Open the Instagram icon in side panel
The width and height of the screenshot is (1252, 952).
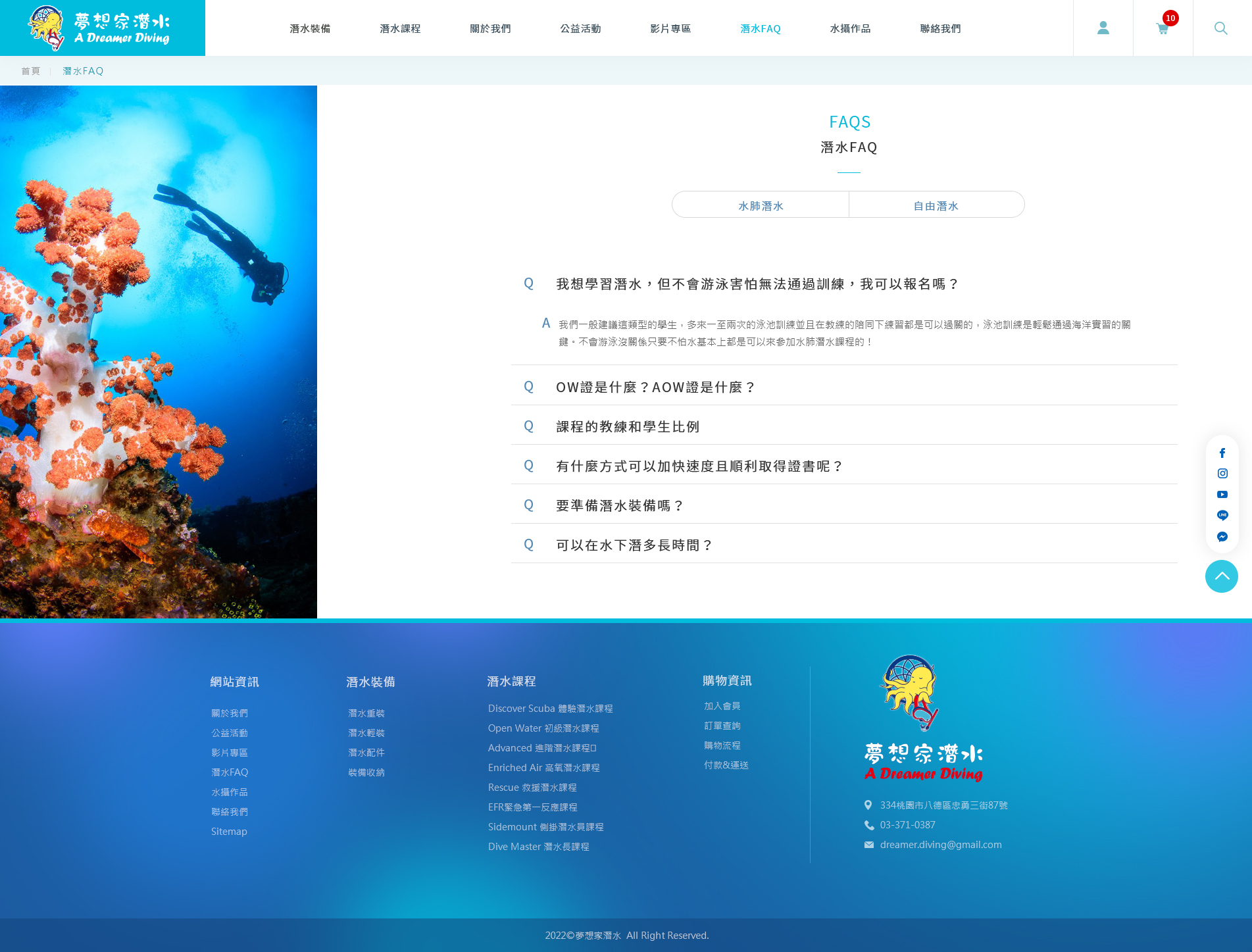(1222, 474)
